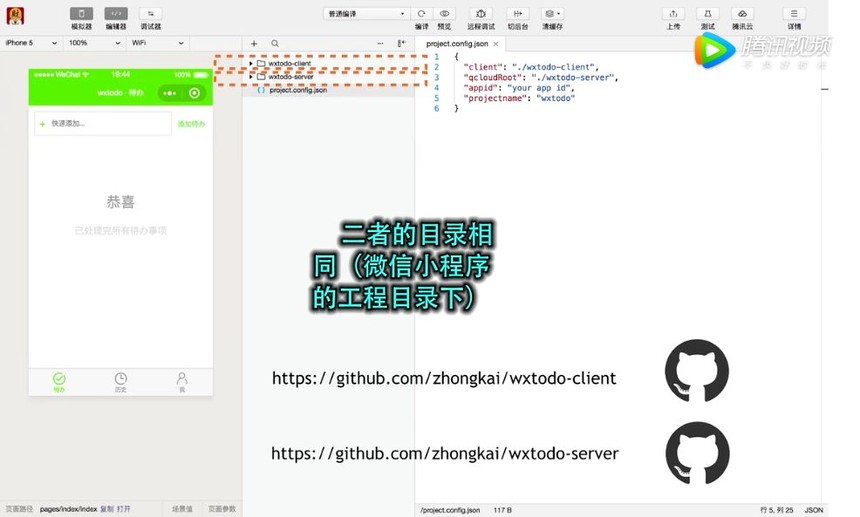Click the 预览 preview eye icon
The width and height of the screenshot is (860, 517).
(x=444, y=14)
